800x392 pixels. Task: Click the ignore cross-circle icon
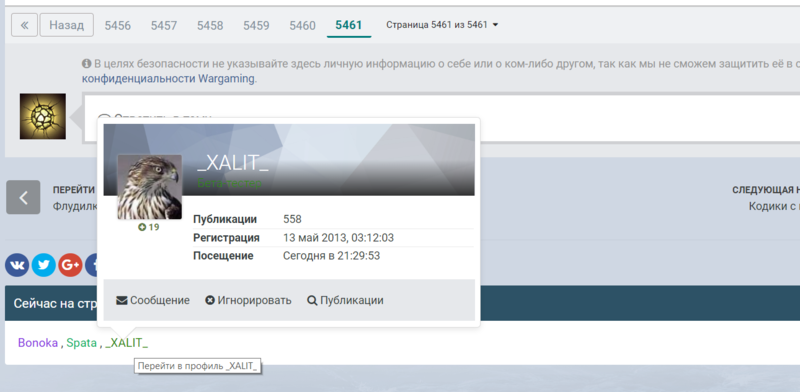(x=210, y=300)
